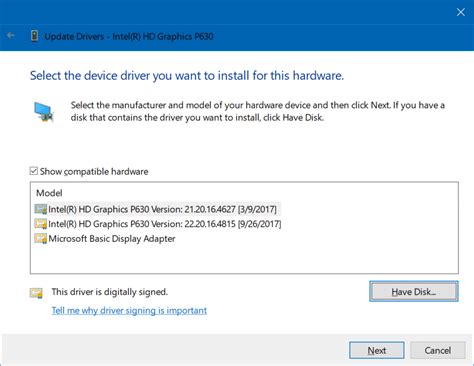Click the Update Drivers window title text
474x366 pixels.
pyautogui.click(x=129, y=36)
